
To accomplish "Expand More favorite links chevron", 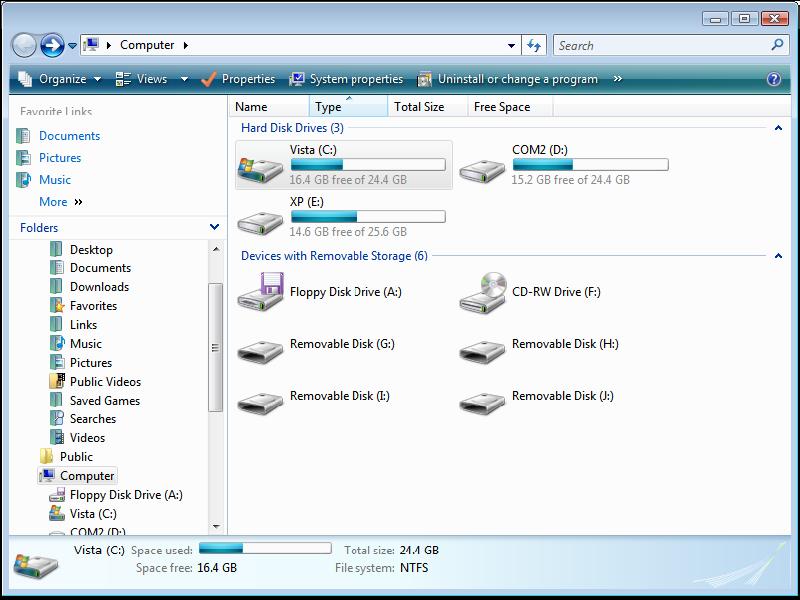I will click(78, 202).
